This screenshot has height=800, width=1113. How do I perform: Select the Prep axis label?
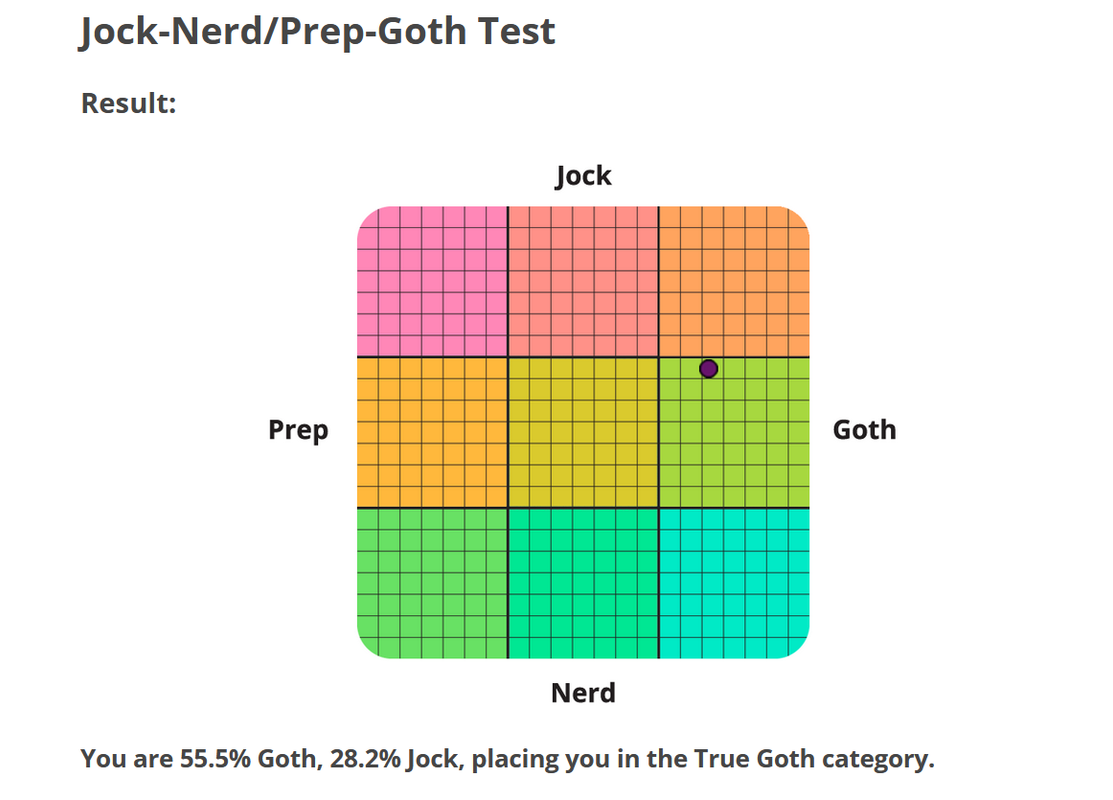pos(298,430)
